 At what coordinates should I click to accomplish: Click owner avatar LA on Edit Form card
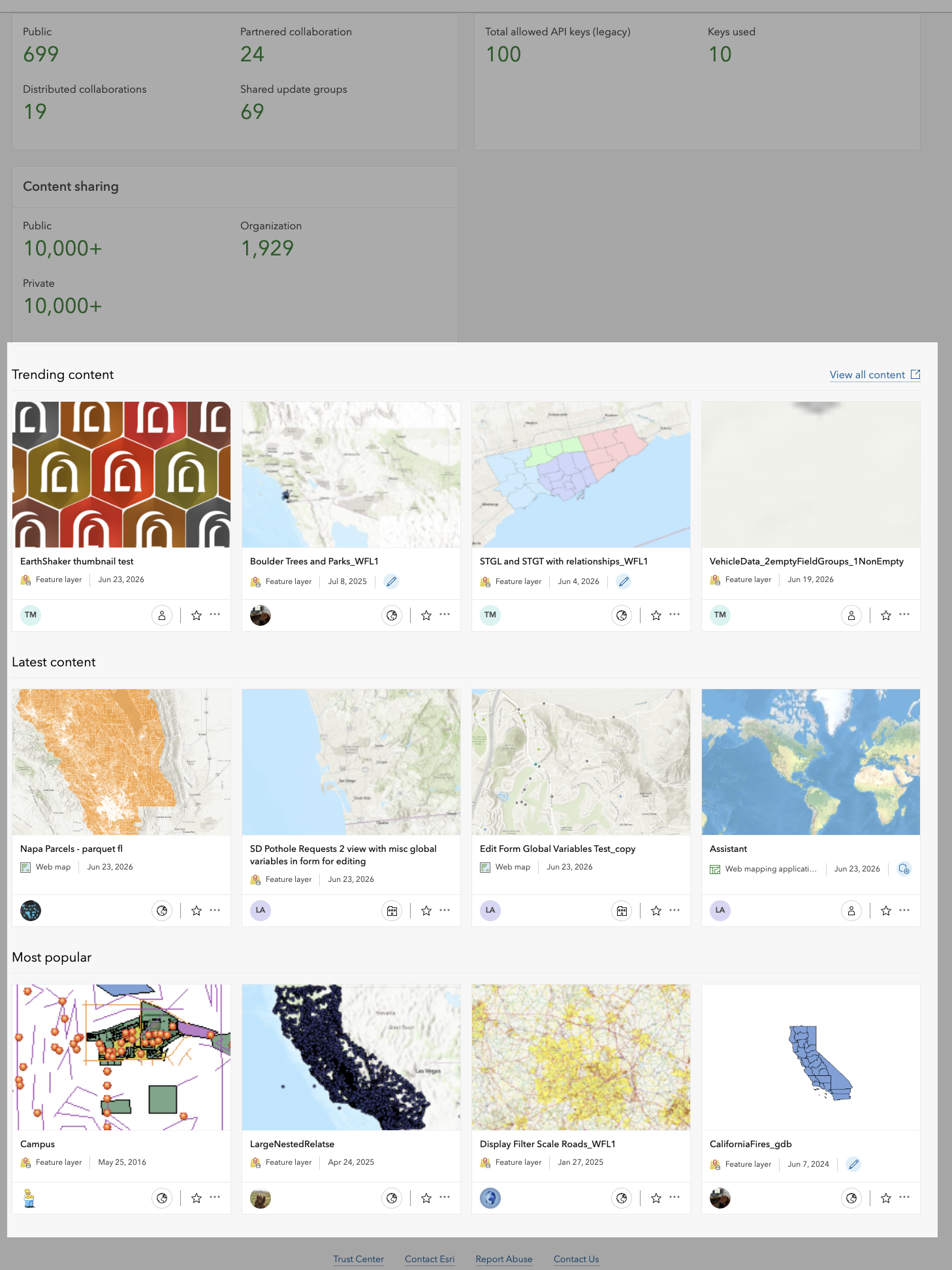[x=490, y=910]
